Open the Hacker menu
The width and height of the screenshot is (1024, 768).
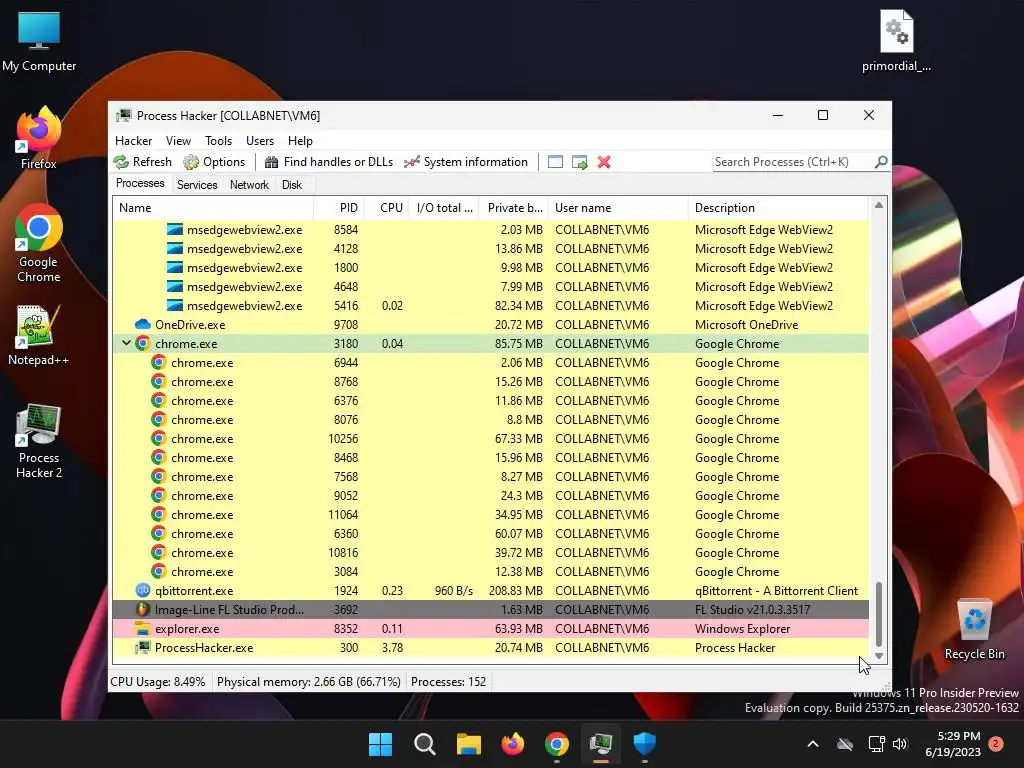click(133, 141)
